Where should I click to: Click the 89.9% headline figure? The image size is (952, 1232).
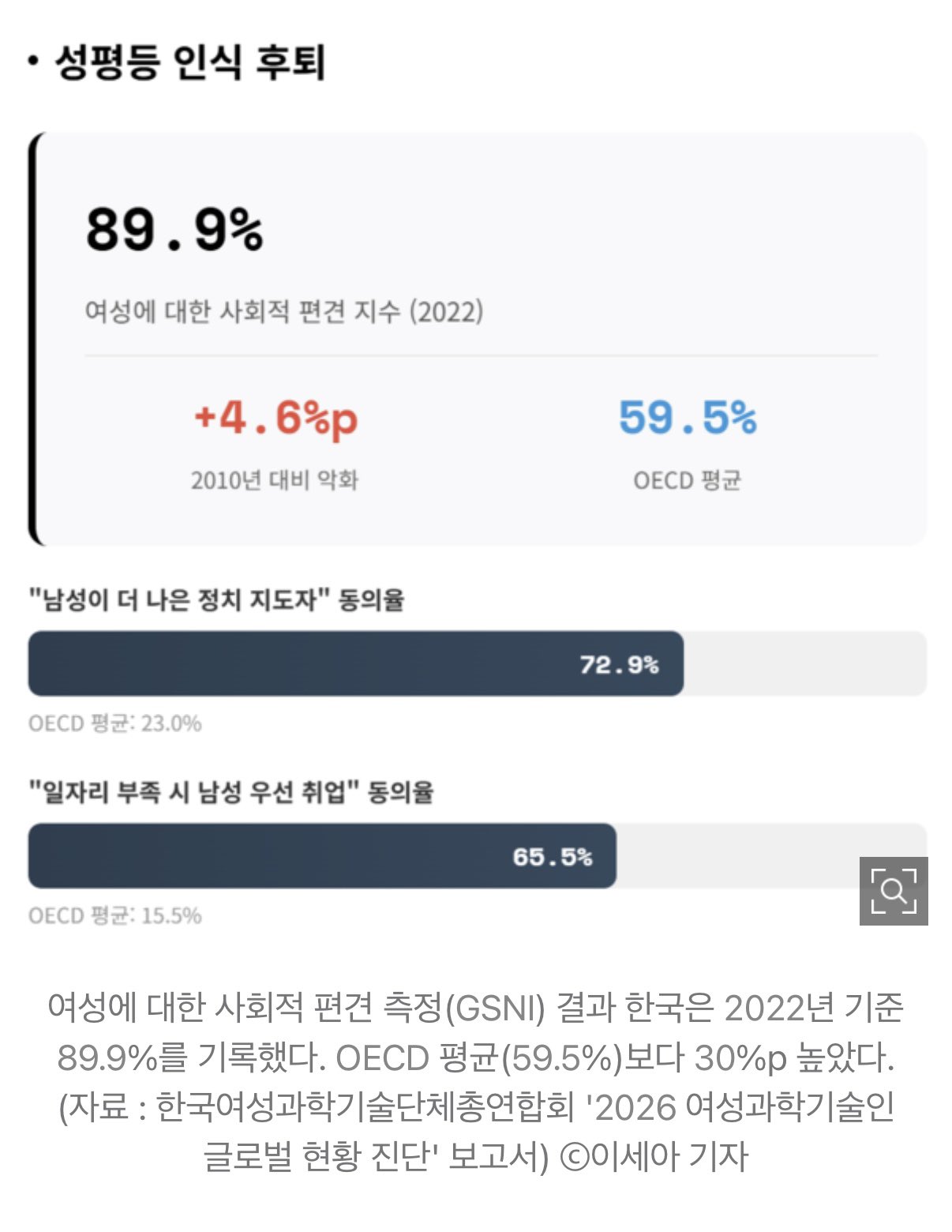tap(174, 230)
